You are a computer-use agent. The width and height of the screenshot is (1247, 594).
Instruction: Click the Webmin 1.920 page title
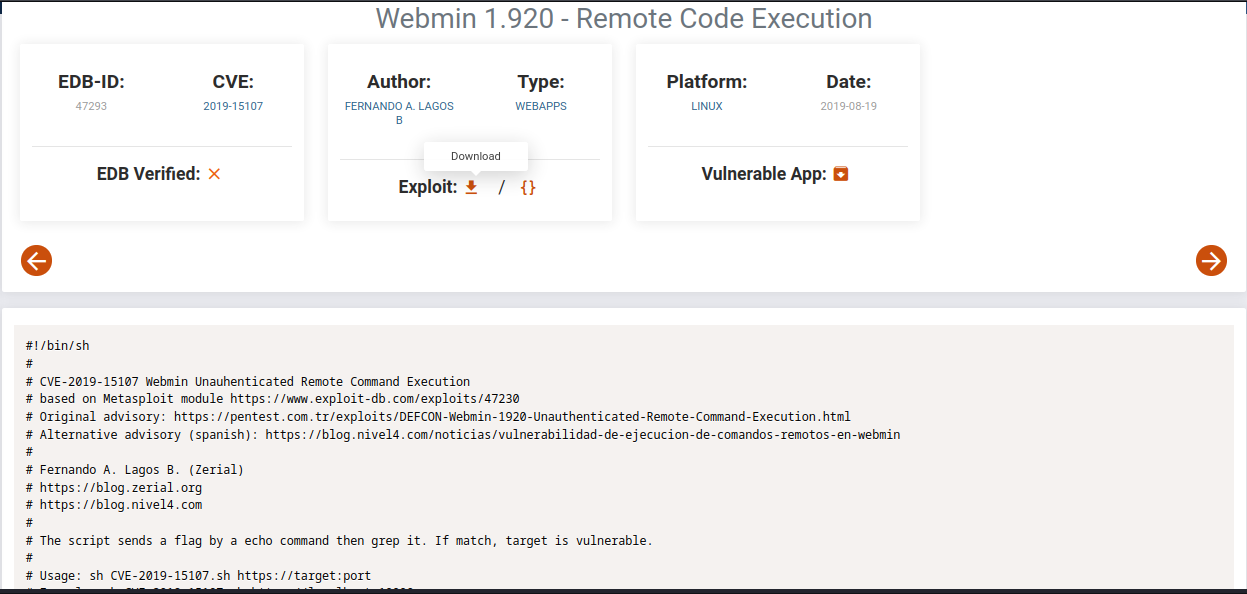click(x=624, y=18)
